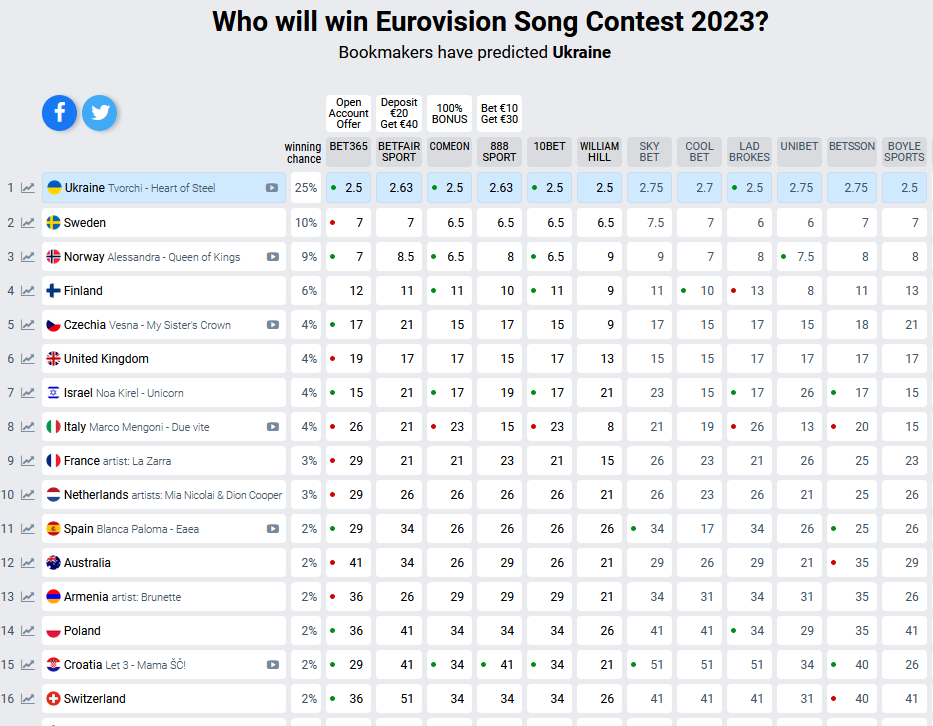This screenshot has height=726, width=933.
Task: Play Croatia's Mama ŠČ! video icon
Action: tap(272, 665)
